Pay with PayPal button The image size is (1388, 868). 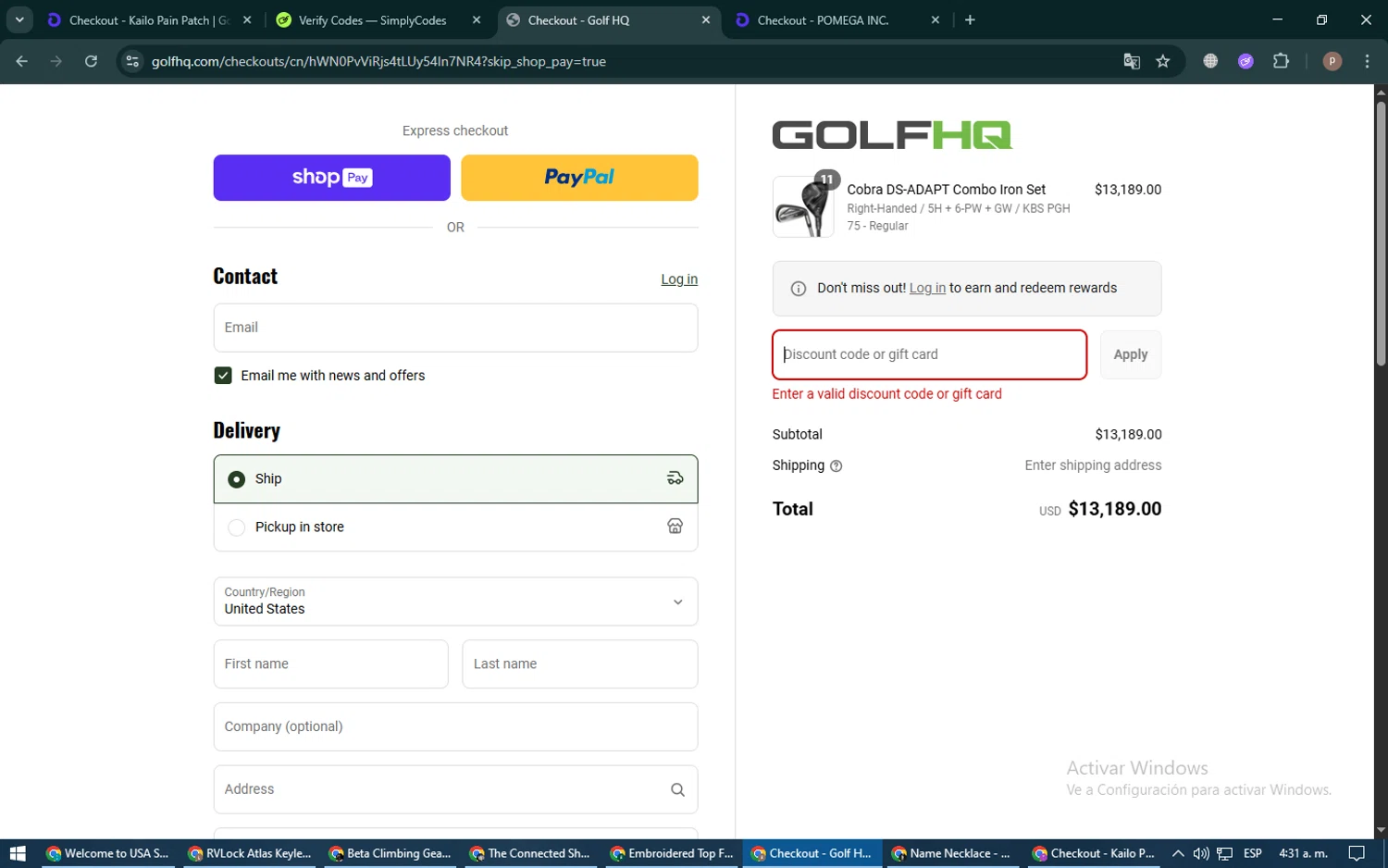click(x=579, y=178)
